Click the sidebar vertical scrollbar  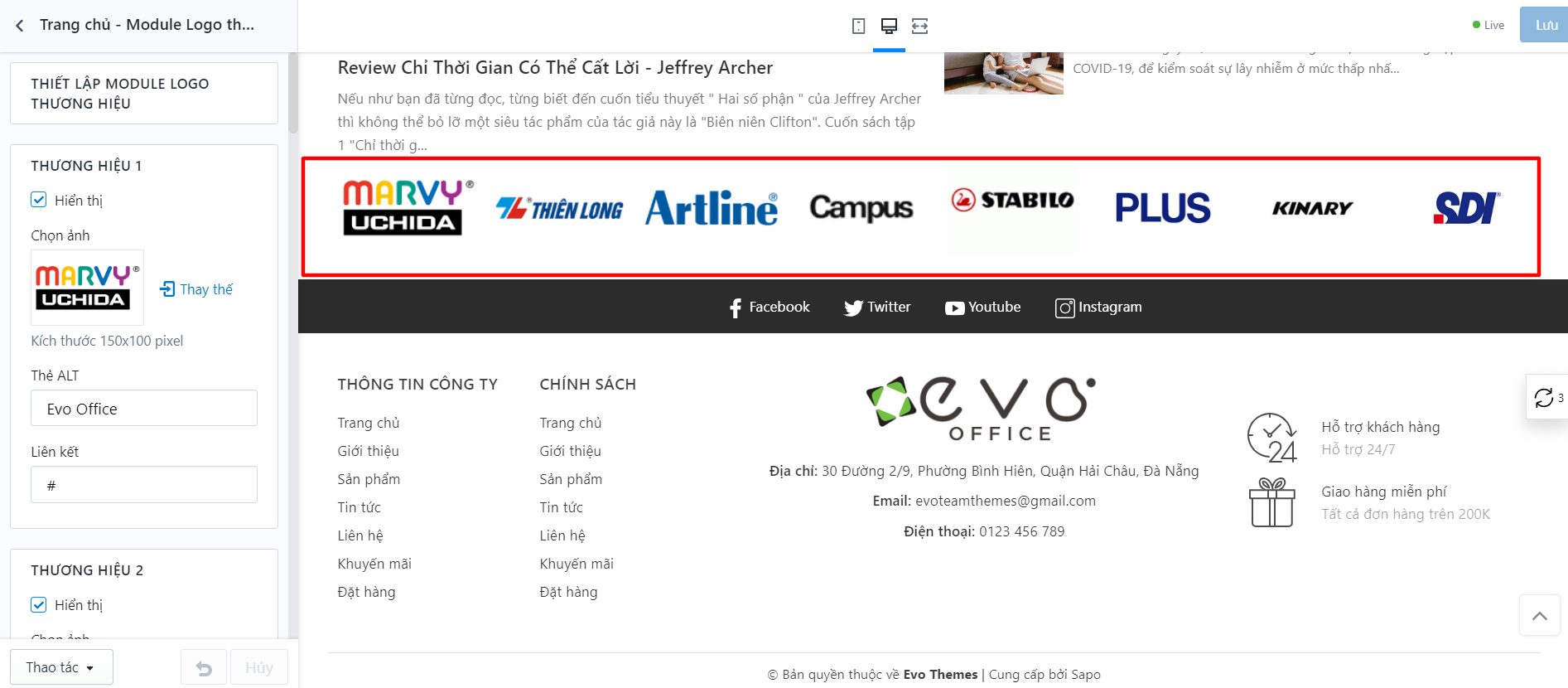point(293,93)
